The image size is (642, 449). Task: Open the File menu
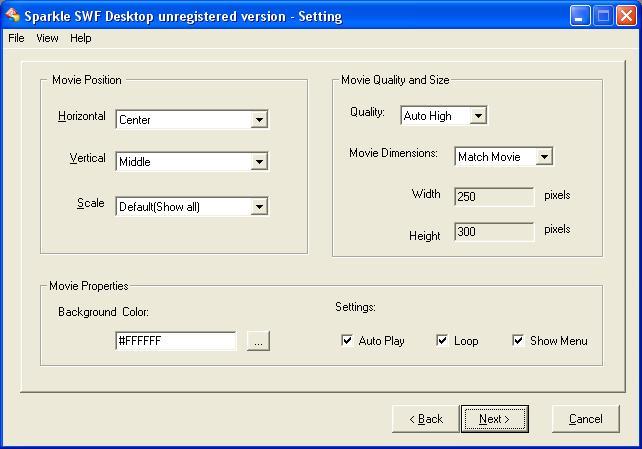(x=16, y=38)
